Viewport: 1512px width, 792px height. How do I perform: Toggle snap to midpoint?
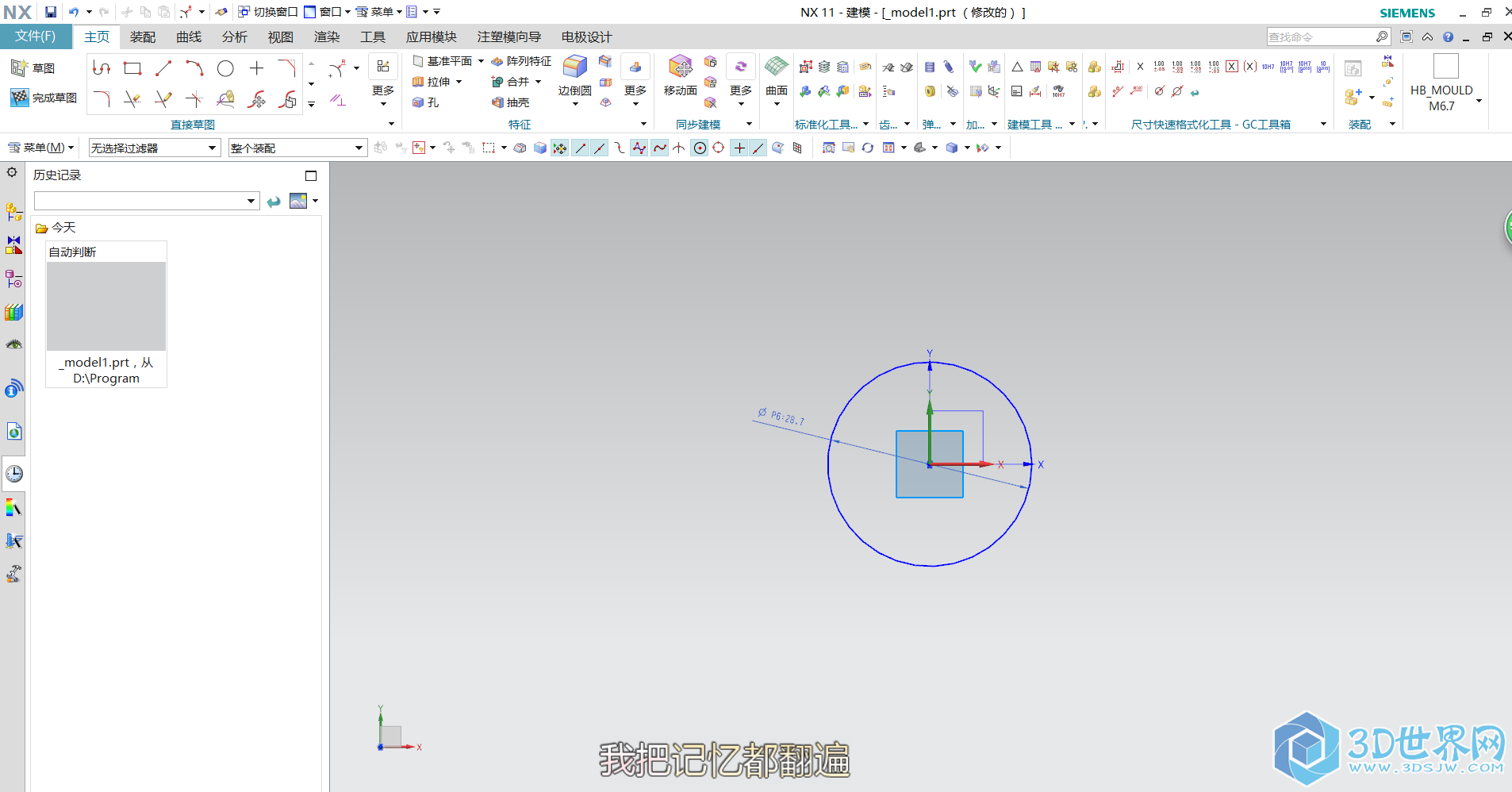[x=600, y=148]
